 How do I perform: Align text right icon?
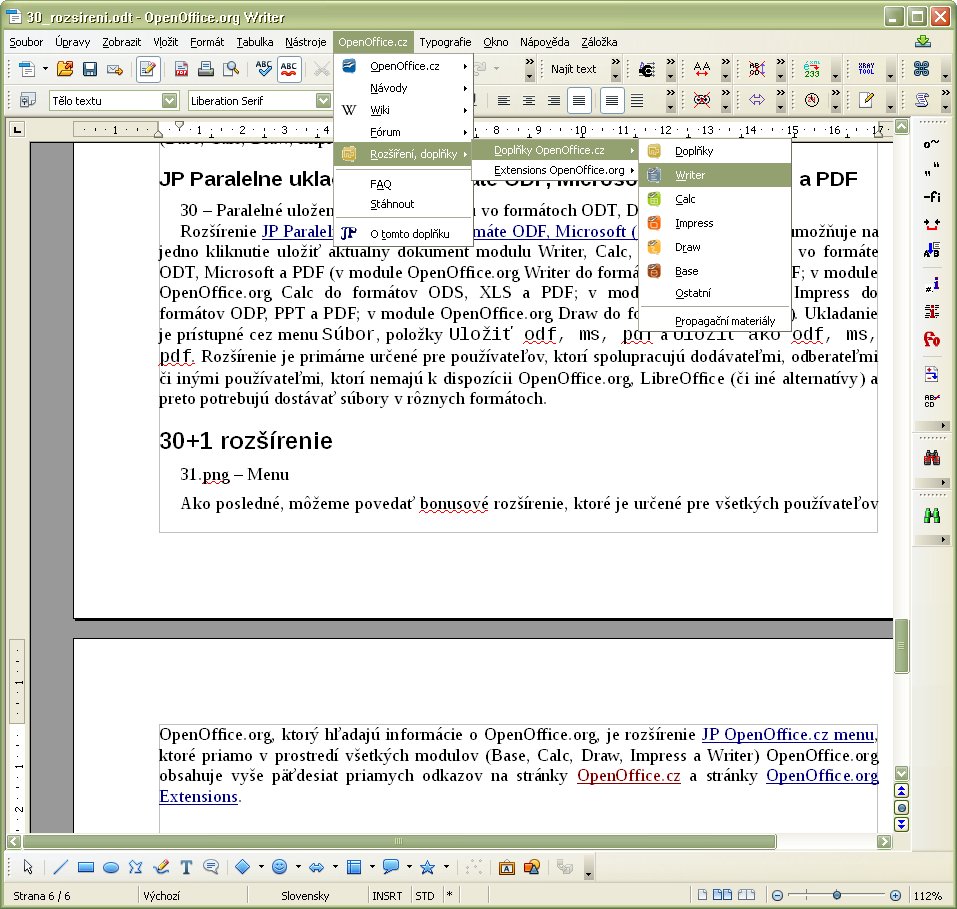(554, 100)
